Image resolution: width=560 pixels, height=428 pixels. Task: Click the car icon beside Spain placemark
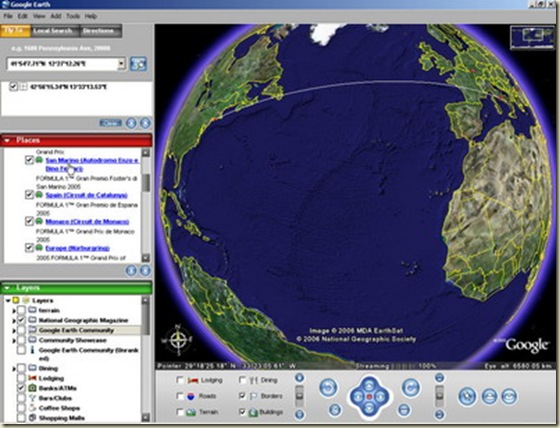(x=39, y=195)
